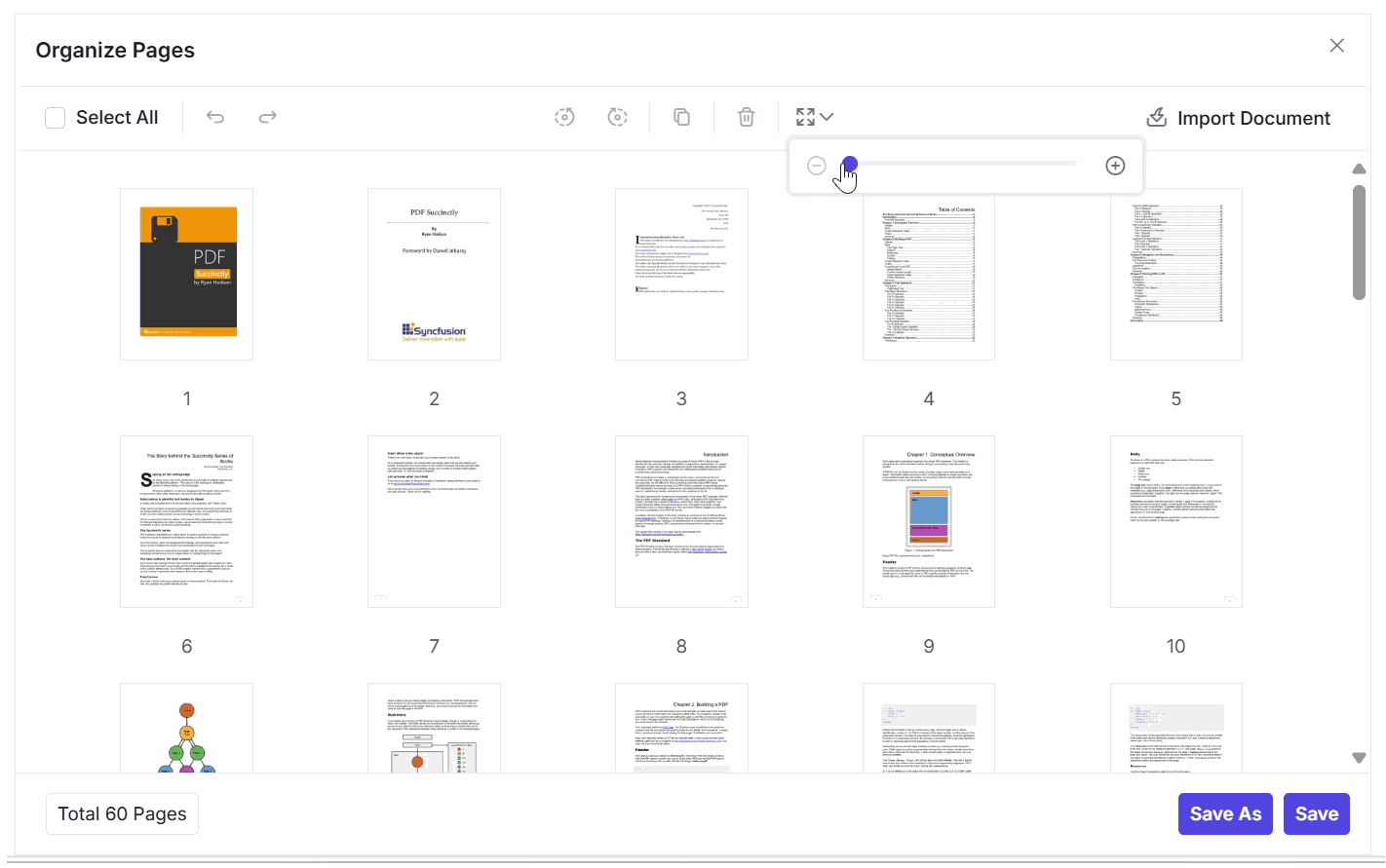Open the zoom options dropdown chevron

(x=826, y=117)
